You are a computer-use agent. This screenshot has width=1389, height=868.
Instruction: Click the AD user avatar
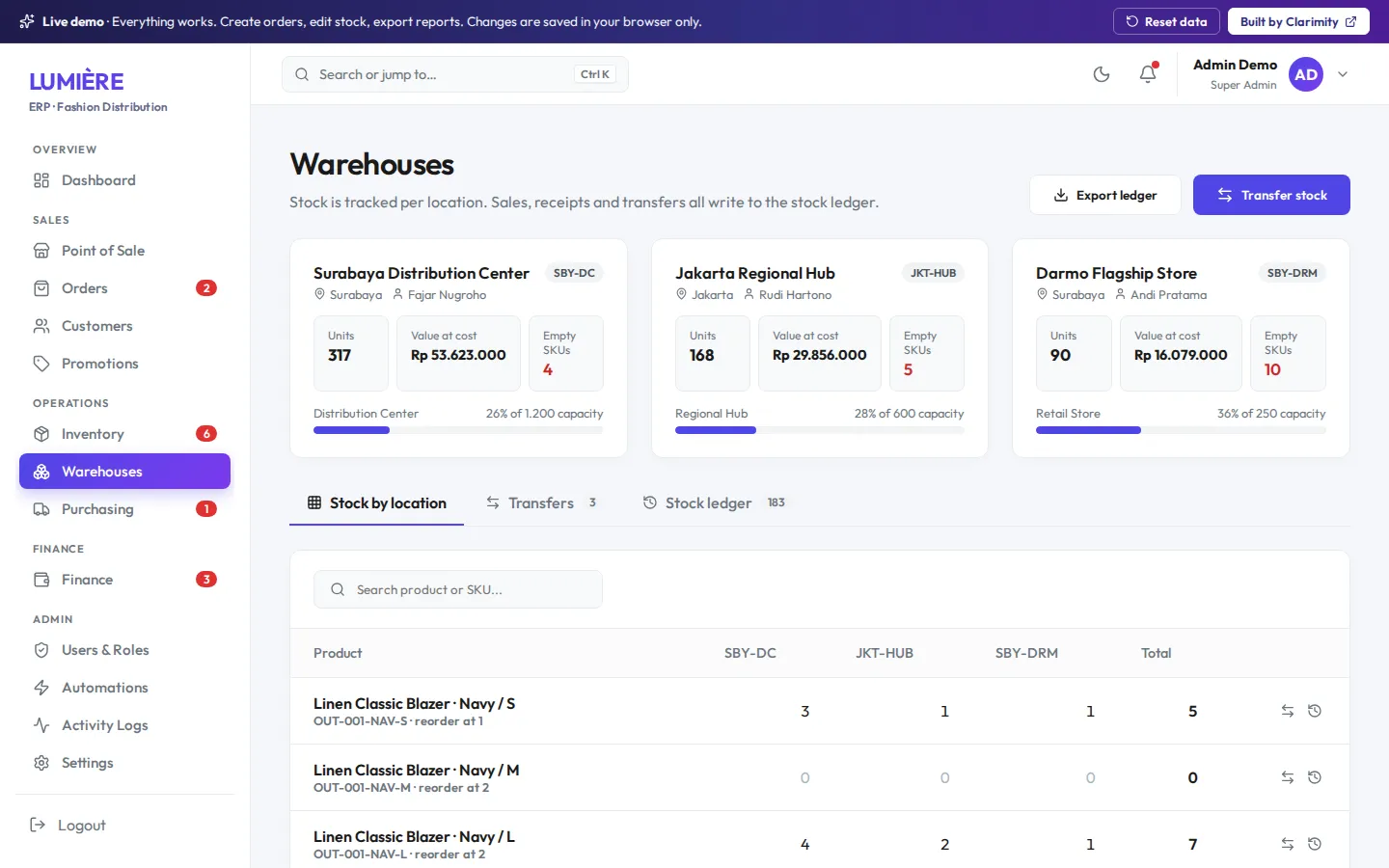click(x=1306, y=74)
